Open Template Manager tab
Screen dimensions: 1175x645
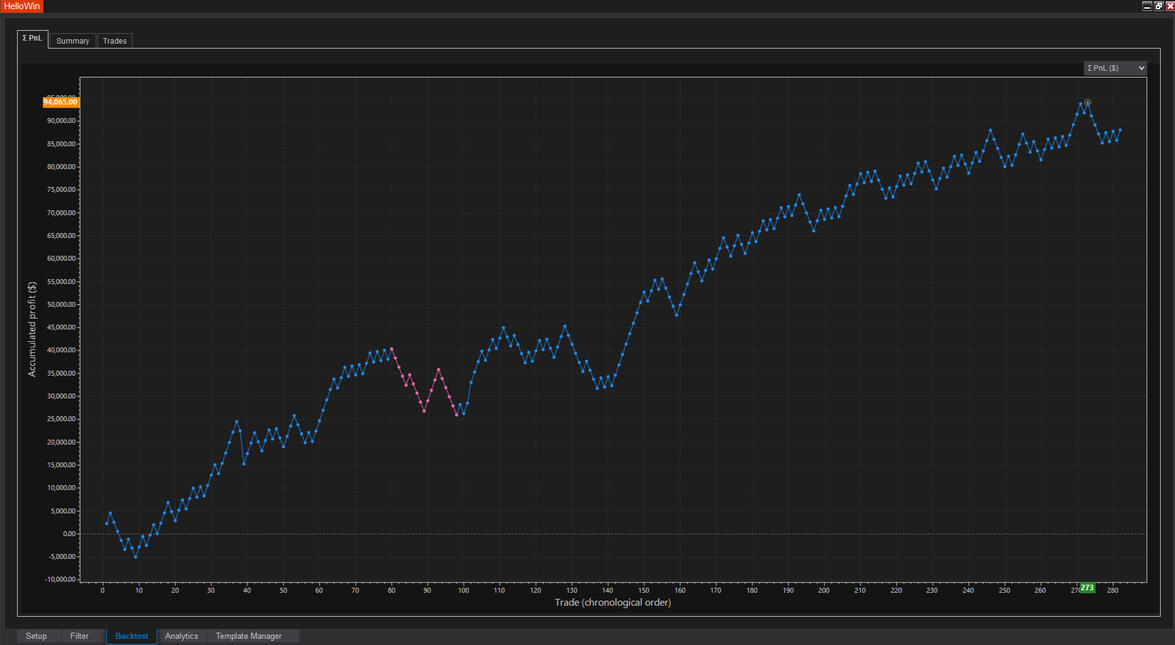249,636
